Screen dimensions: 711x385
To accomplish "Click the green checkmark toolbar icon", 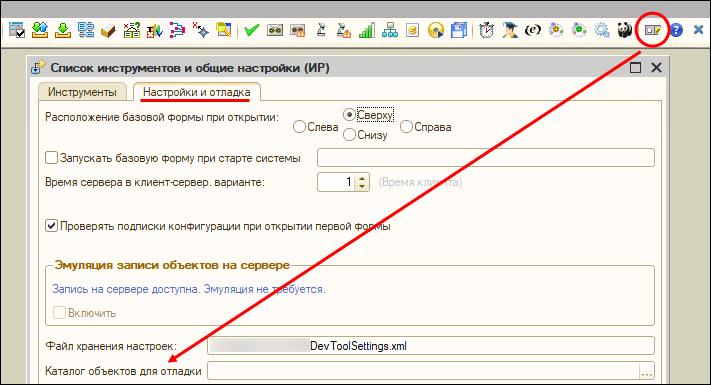I will point(252,30).
